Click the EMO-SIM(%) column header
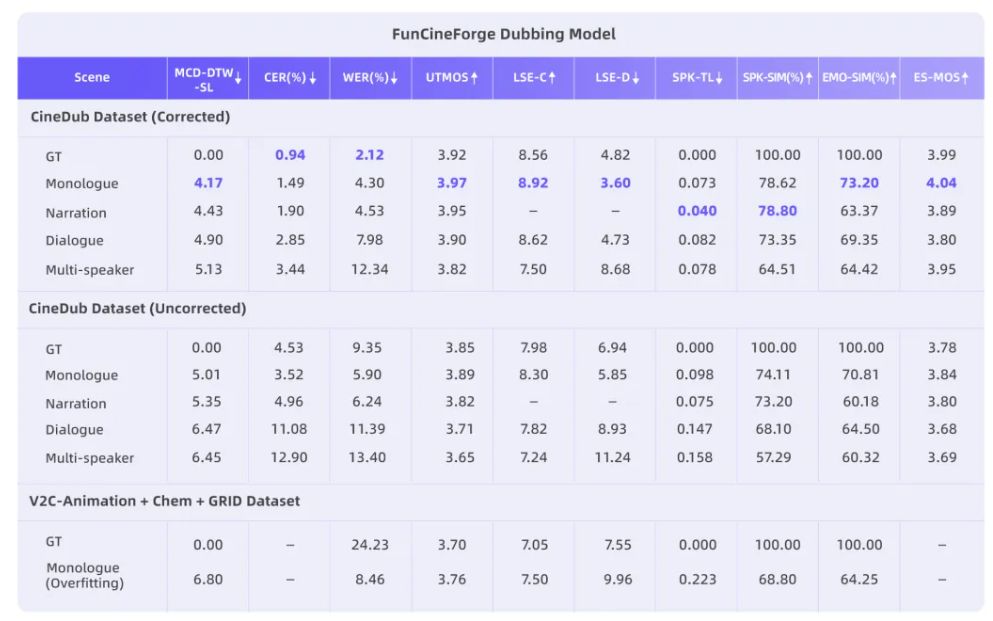 click(855, 78)
